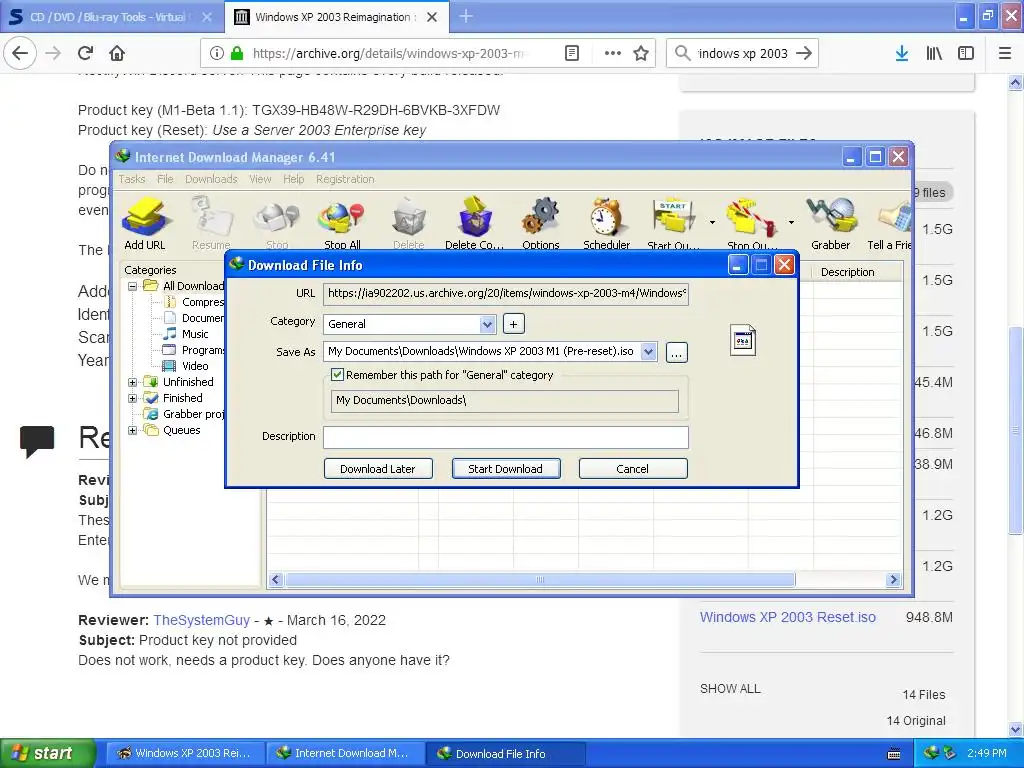Click the plus button to add category

click(x=513, y=324)
